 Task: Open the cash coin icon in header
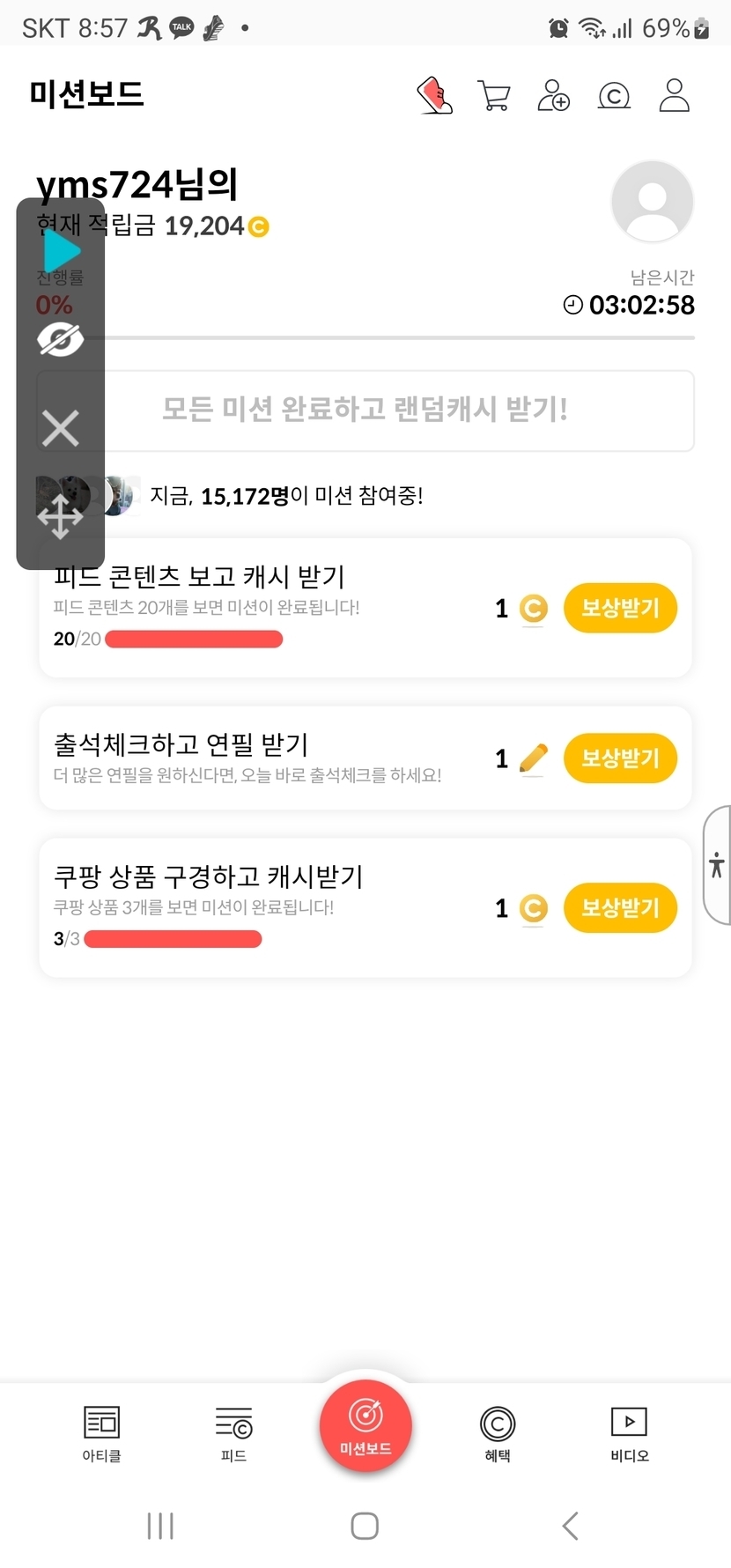614,95
